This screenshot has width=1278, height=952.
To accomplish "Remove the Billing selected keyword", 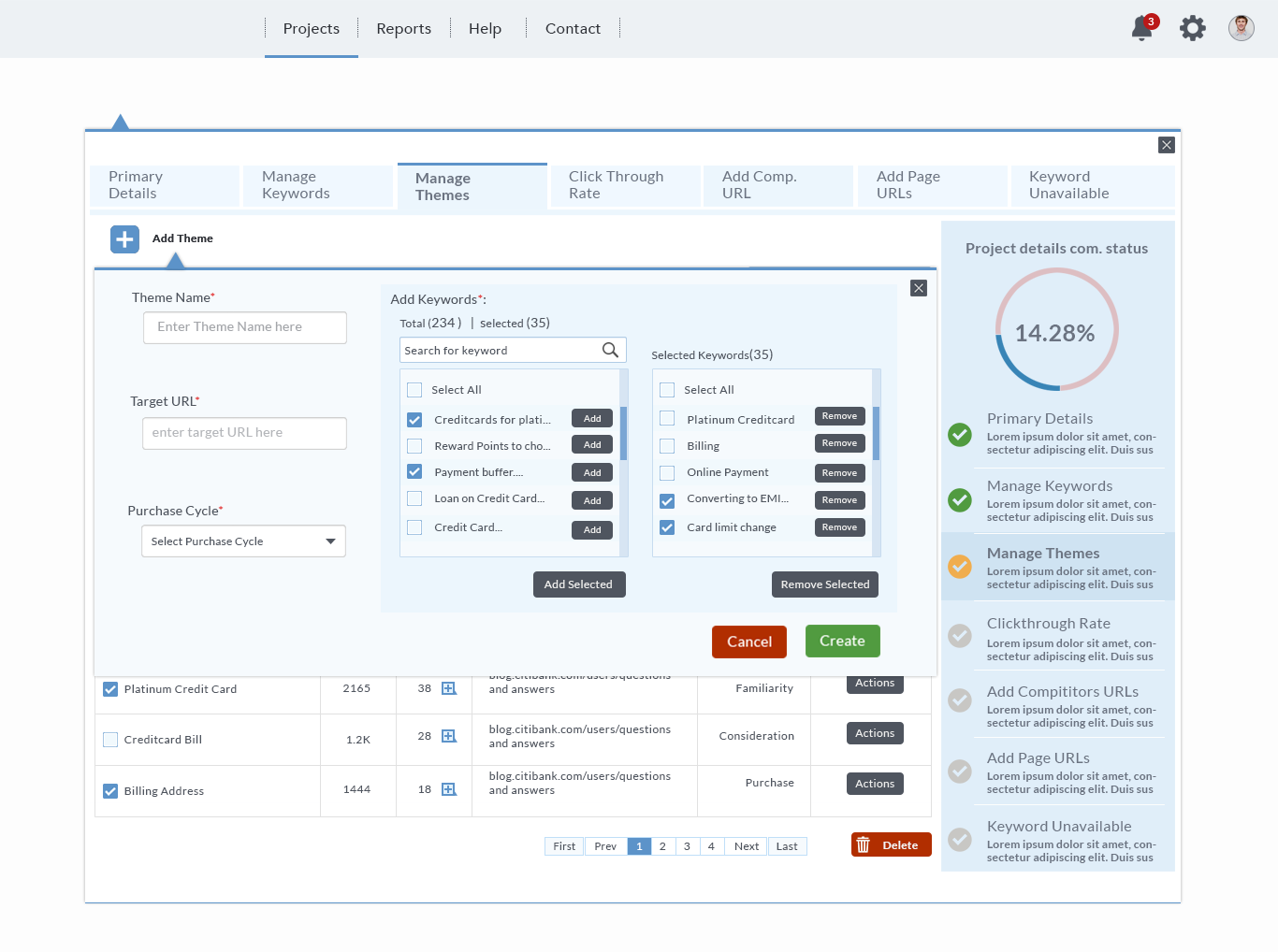I will (839, 443).
